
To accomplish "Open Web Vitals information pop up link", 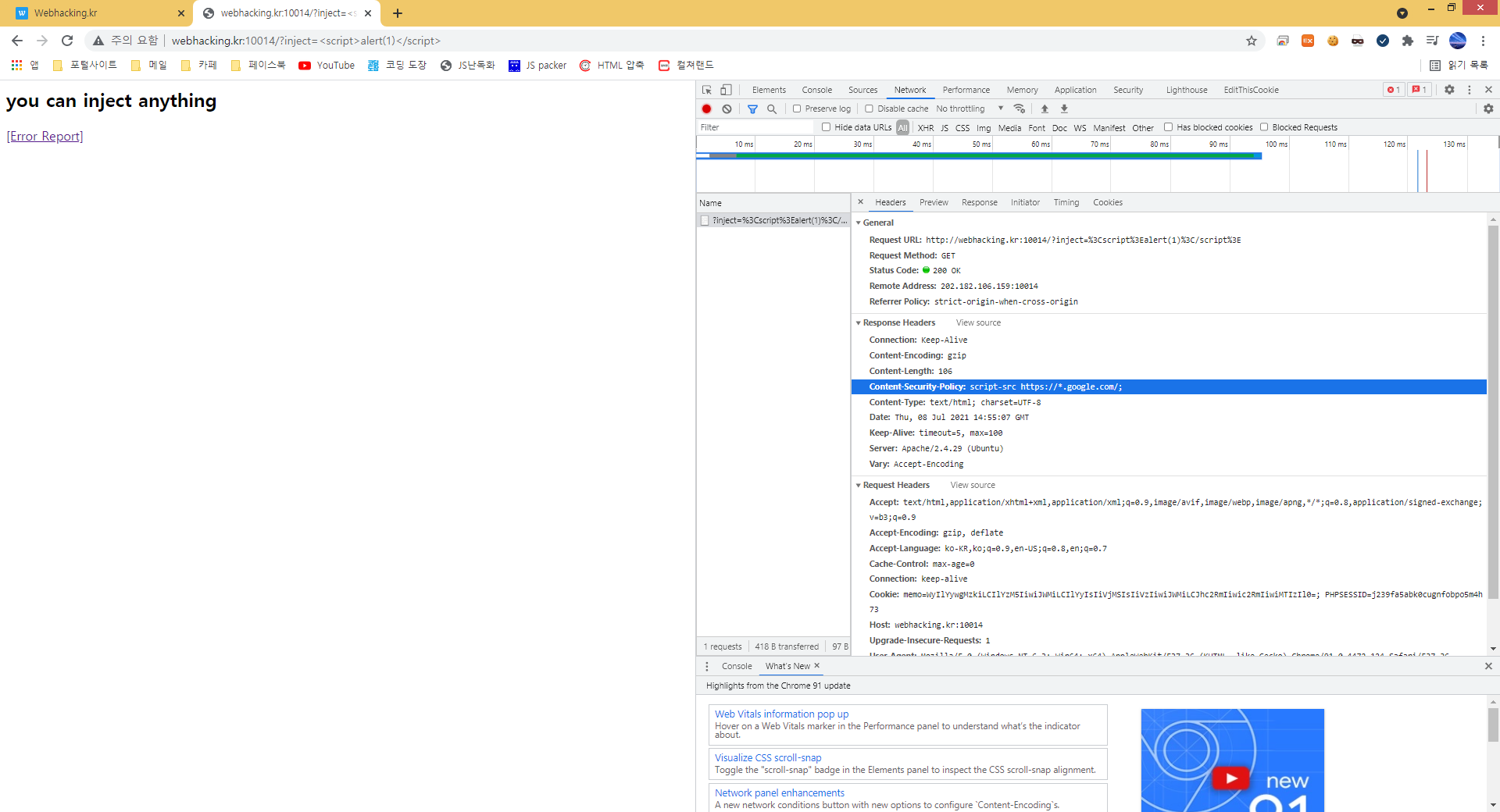I will pyautogui.click(x=781, y=714).
